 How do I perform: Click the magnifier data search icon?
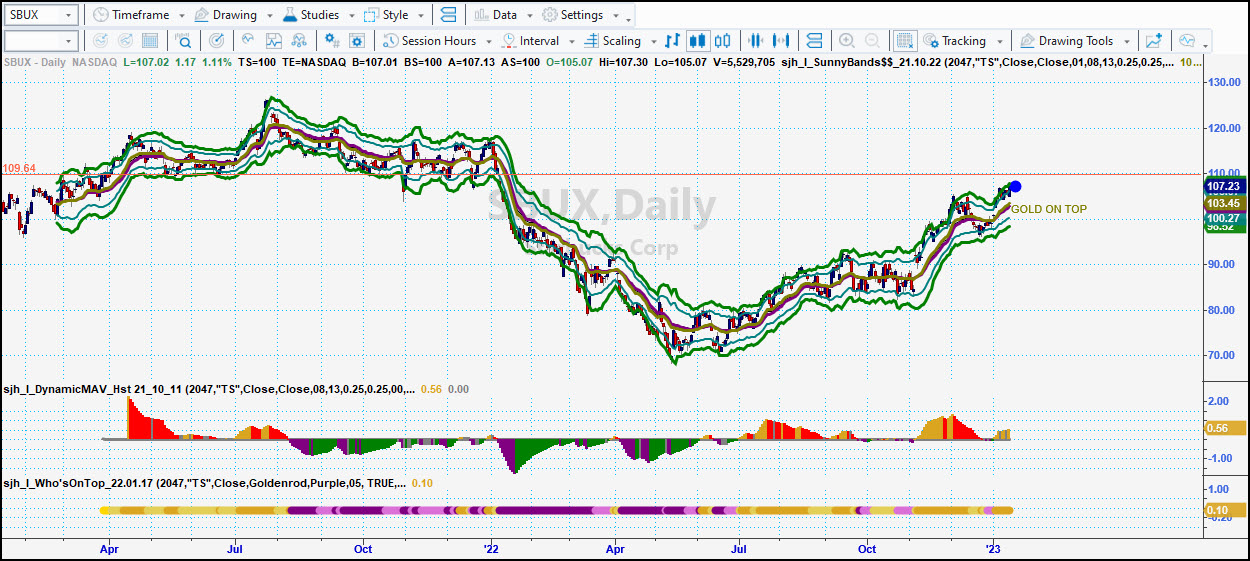coord(184,41)
